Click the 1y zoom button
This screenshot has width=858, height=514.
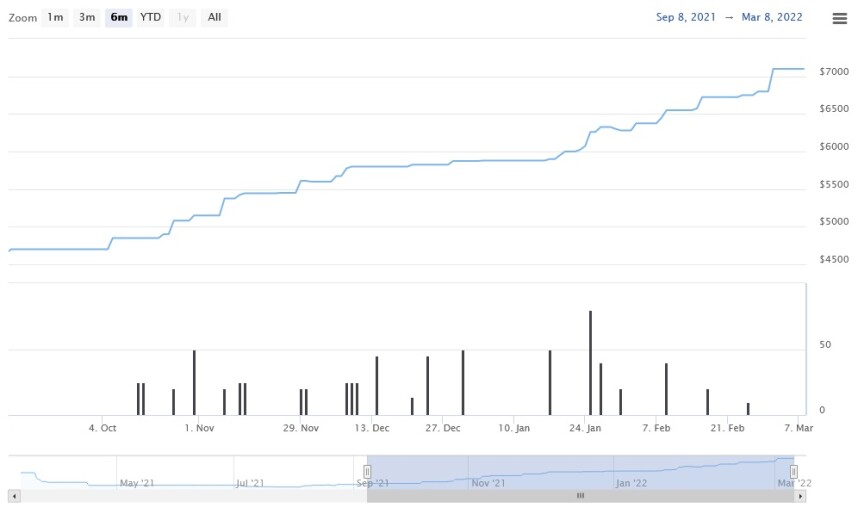click(x=183, y=17)
